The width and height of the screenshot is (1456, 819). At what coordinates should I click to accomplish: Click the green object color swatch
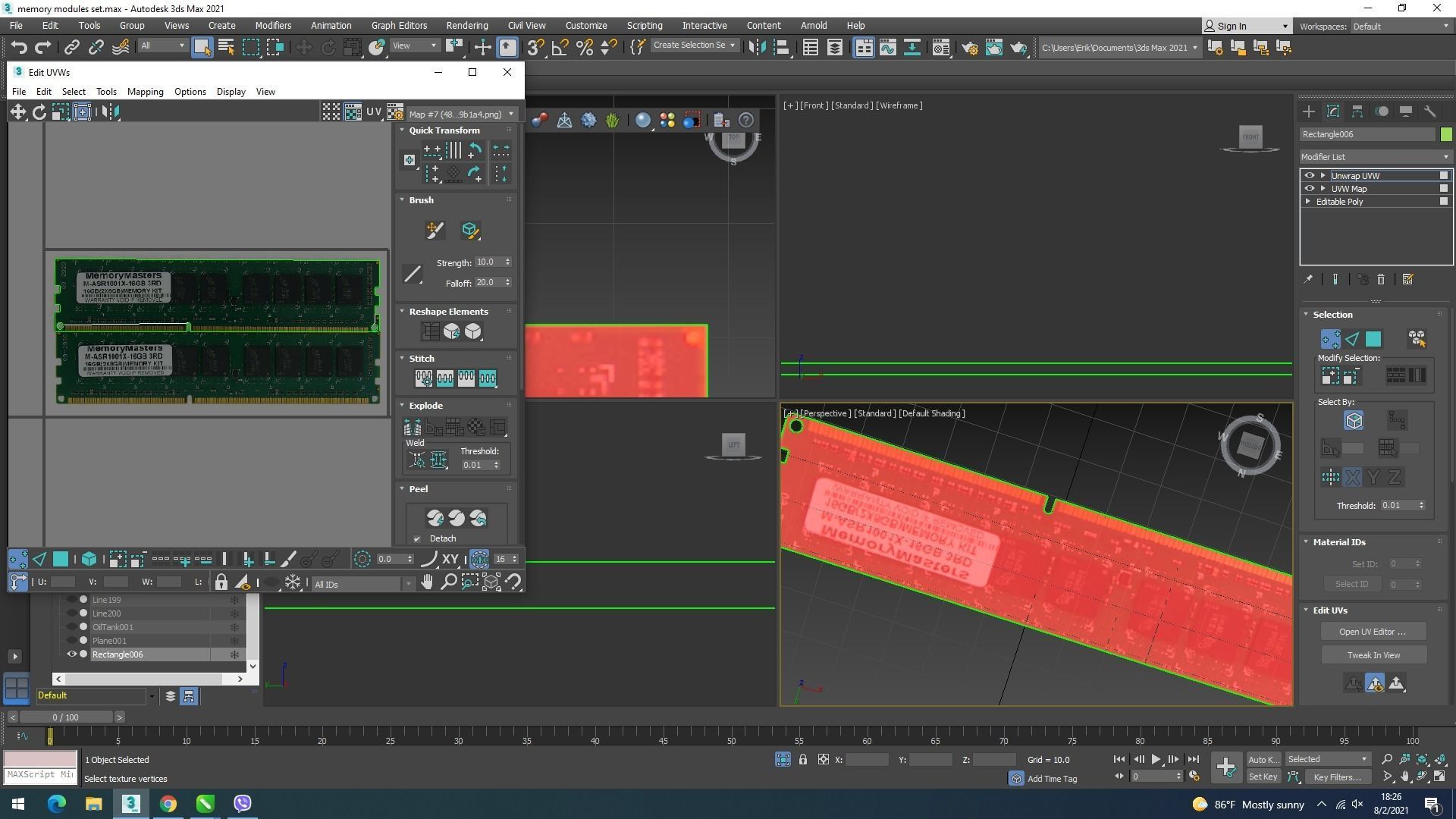(x=1446, y=134)
